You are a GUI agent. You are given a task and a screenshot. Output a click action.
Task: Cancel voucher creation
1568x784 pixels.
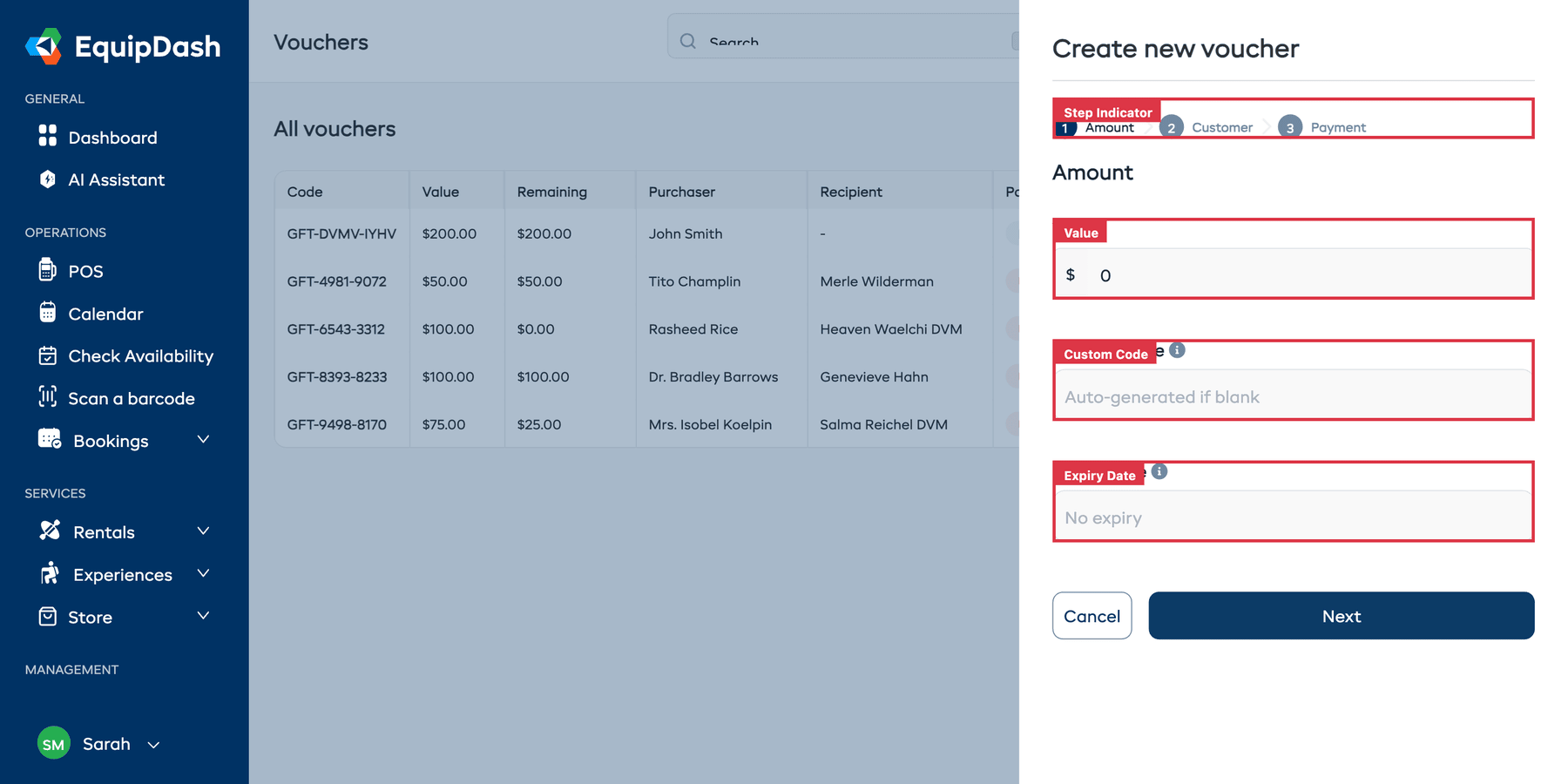1092,616
